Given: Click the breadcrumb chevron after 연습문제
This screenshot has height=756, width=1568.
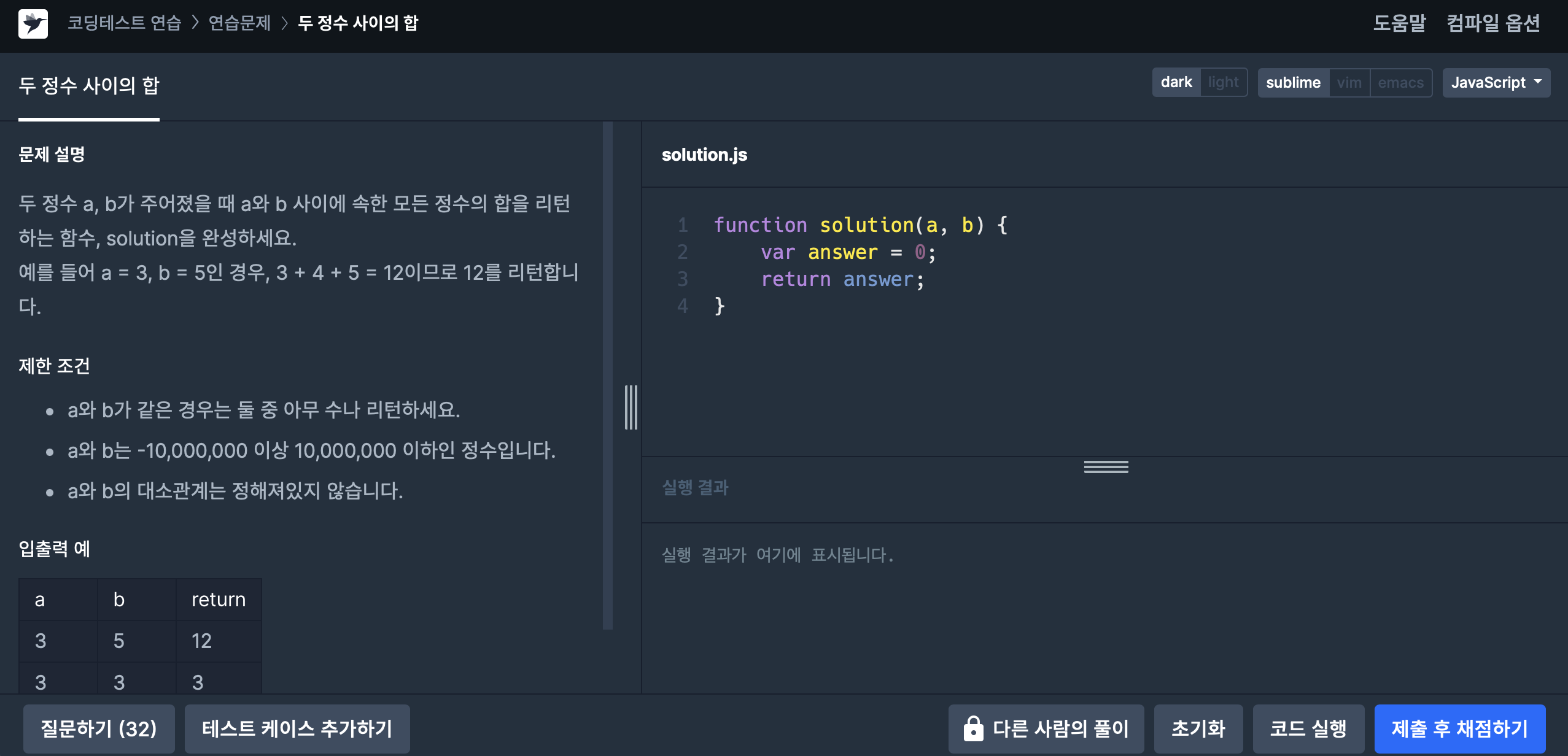Looking at the screenshot, I should (x=284, y=23).
